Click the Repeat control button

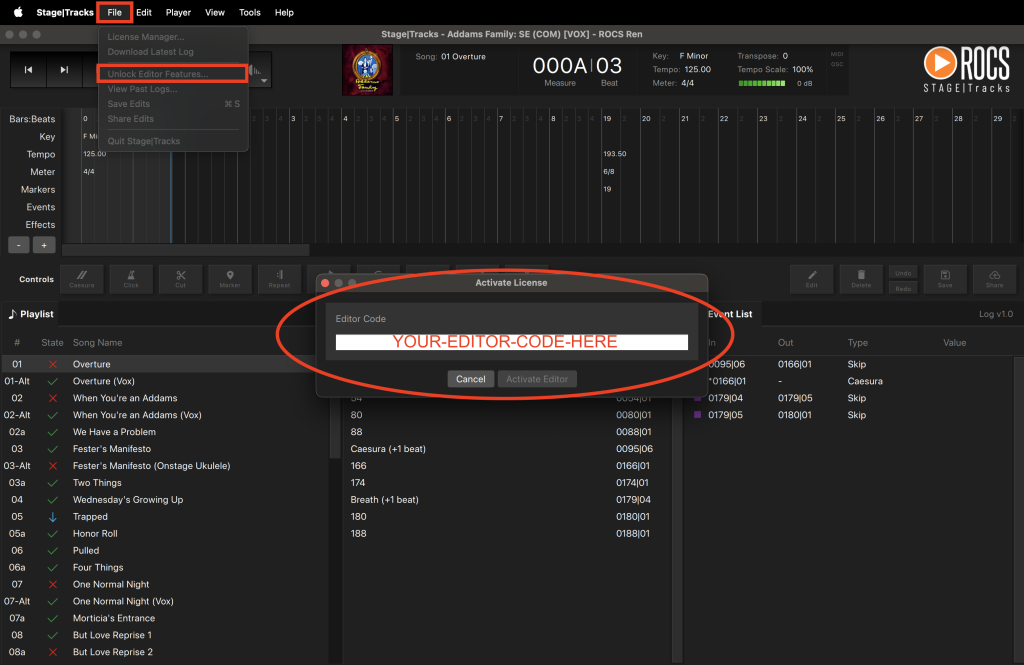tap(280, 279)
